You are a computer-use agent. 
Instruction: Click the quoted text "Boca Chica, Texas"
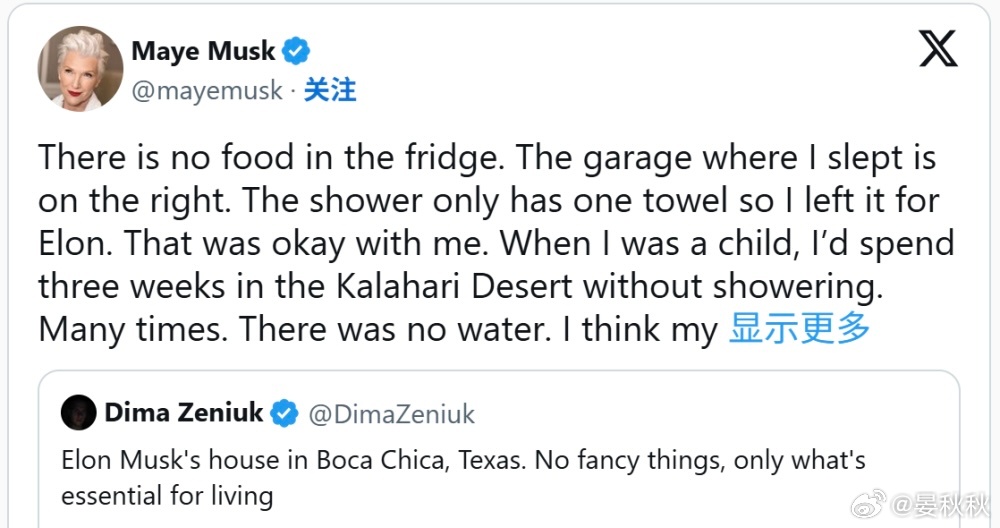tap(437, 461)
